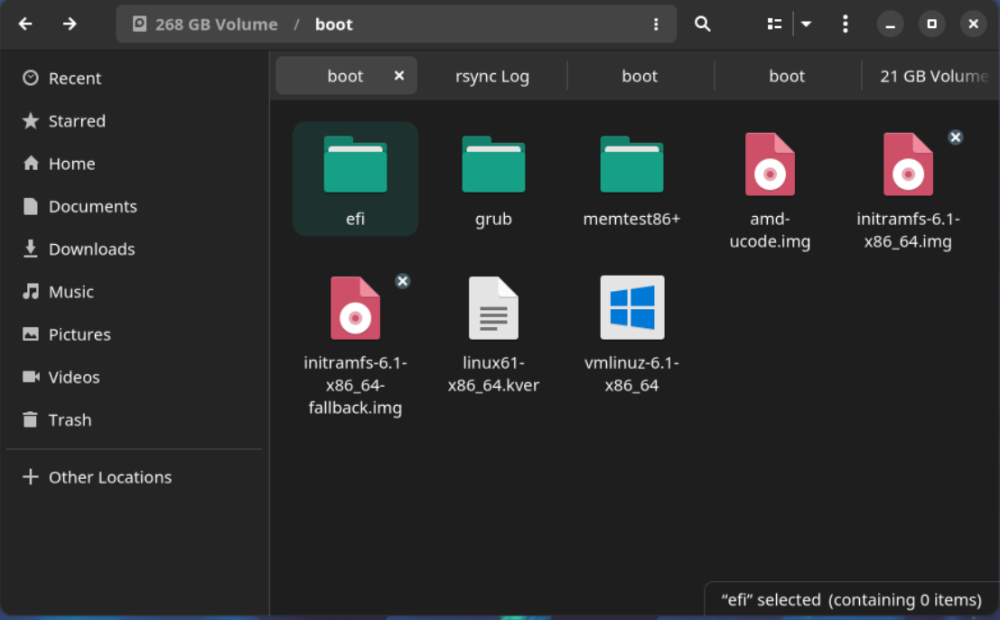Switch to the 21 GB Volume tab

tap(932, 77)
